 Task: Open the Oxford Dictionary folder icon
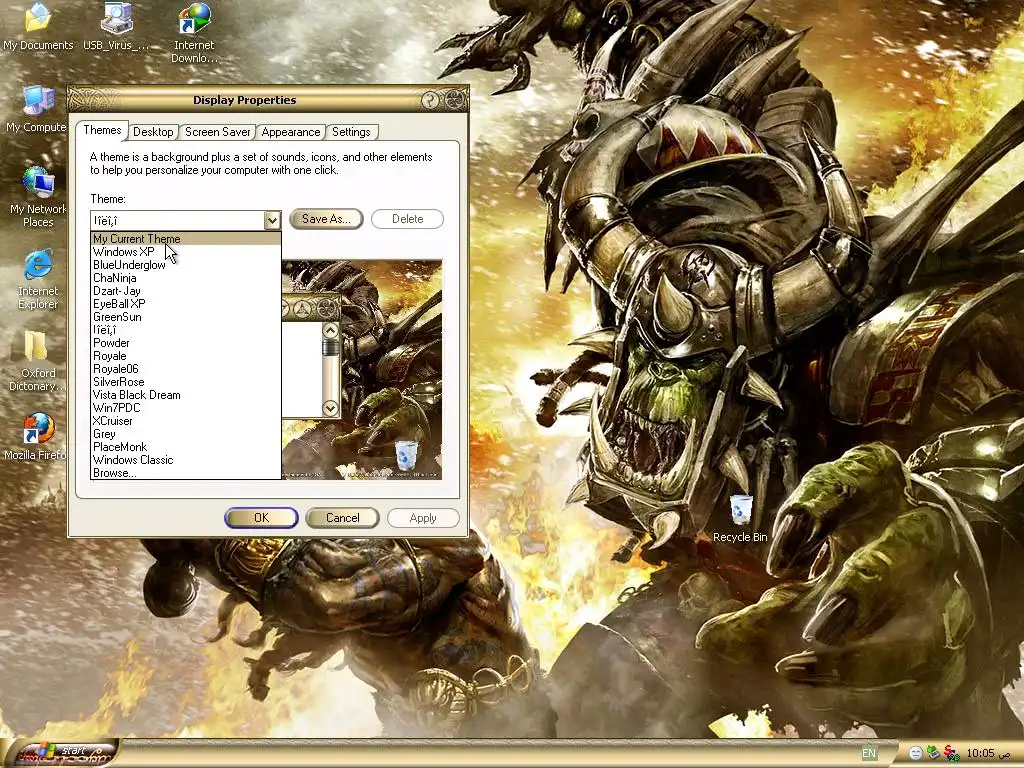click(x=38, y=360)
